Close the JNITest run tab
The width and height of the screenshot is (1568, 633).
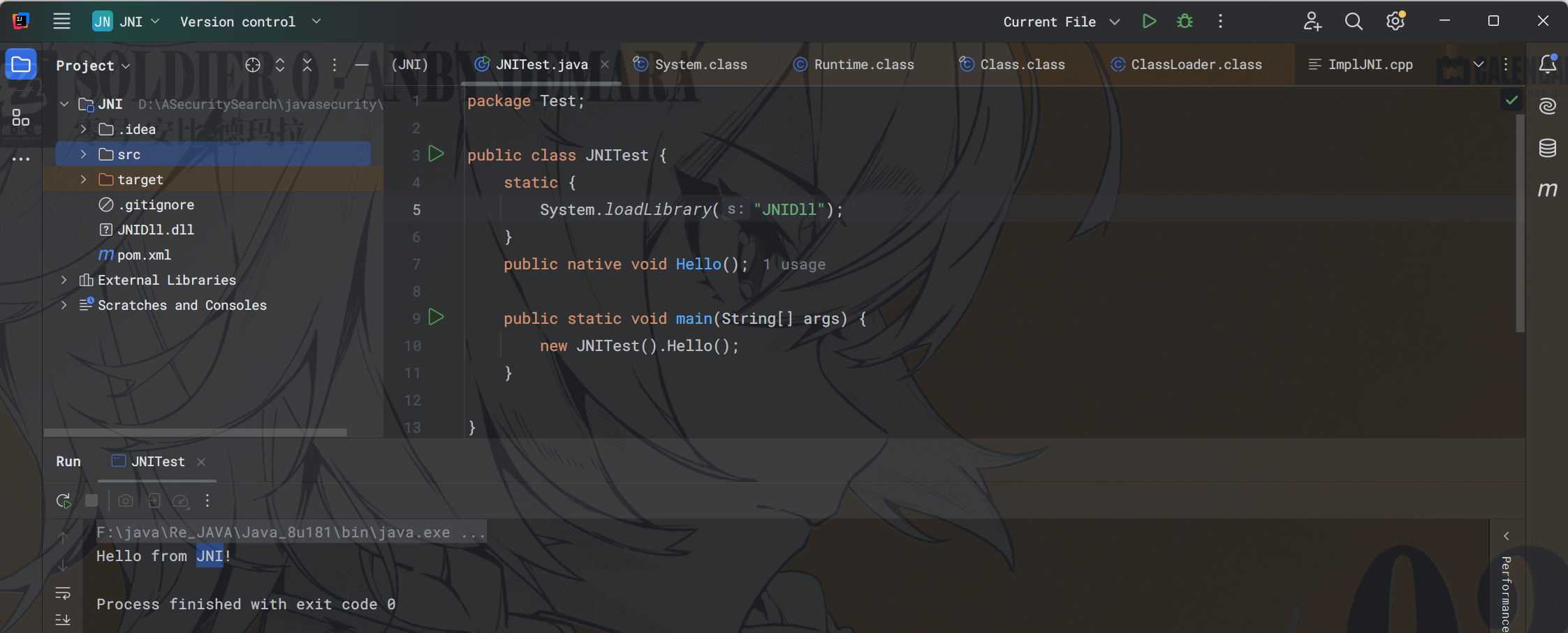pos(201,461)
